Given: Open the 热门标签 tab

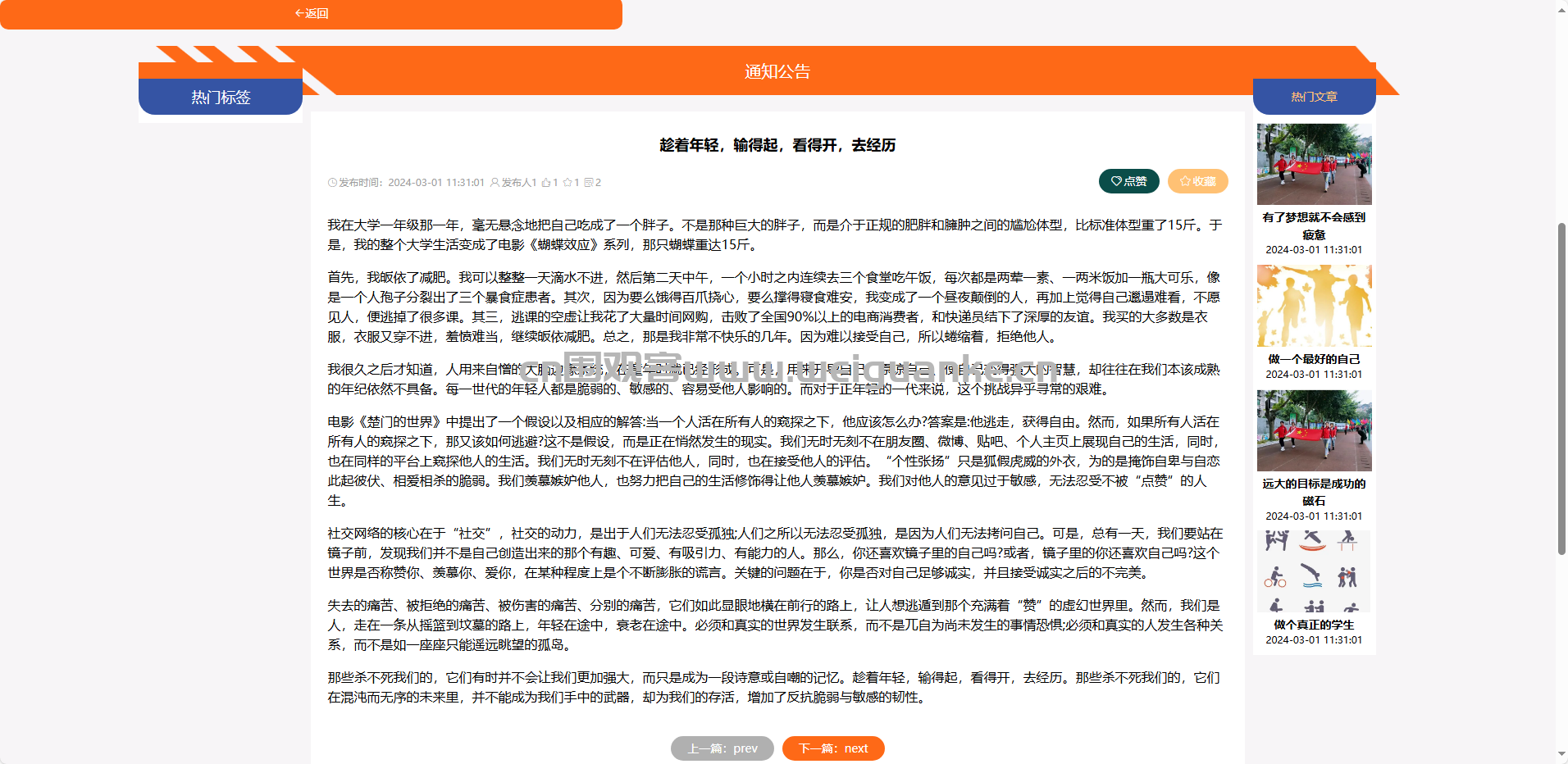Looking at the screenshot, I should tap(221, 97).
